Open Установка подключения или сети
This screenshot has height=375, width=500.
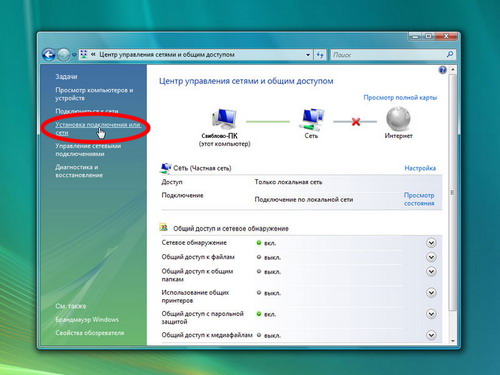pyautogui.click(x=98, y=128)
